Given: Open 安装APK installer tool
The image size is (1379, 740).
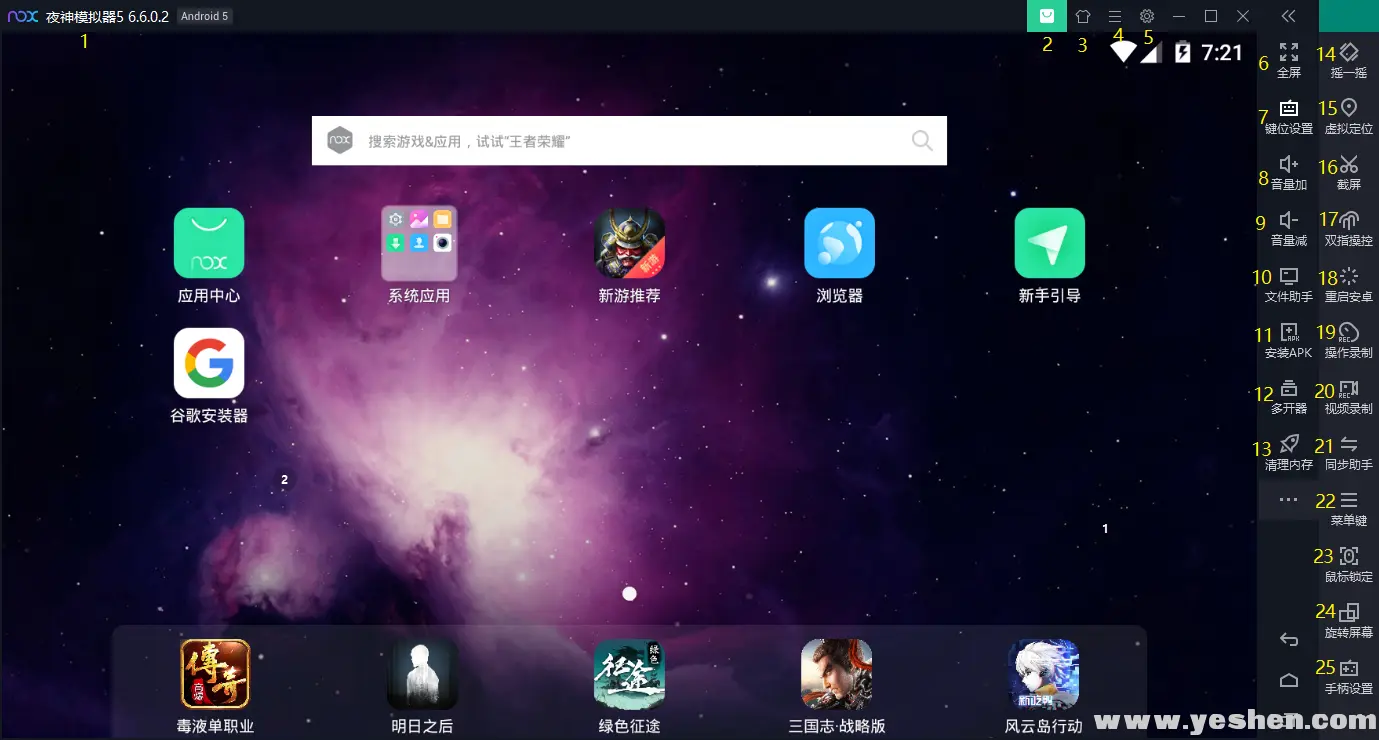Looking at the screenshot, I should [1288, 334].
